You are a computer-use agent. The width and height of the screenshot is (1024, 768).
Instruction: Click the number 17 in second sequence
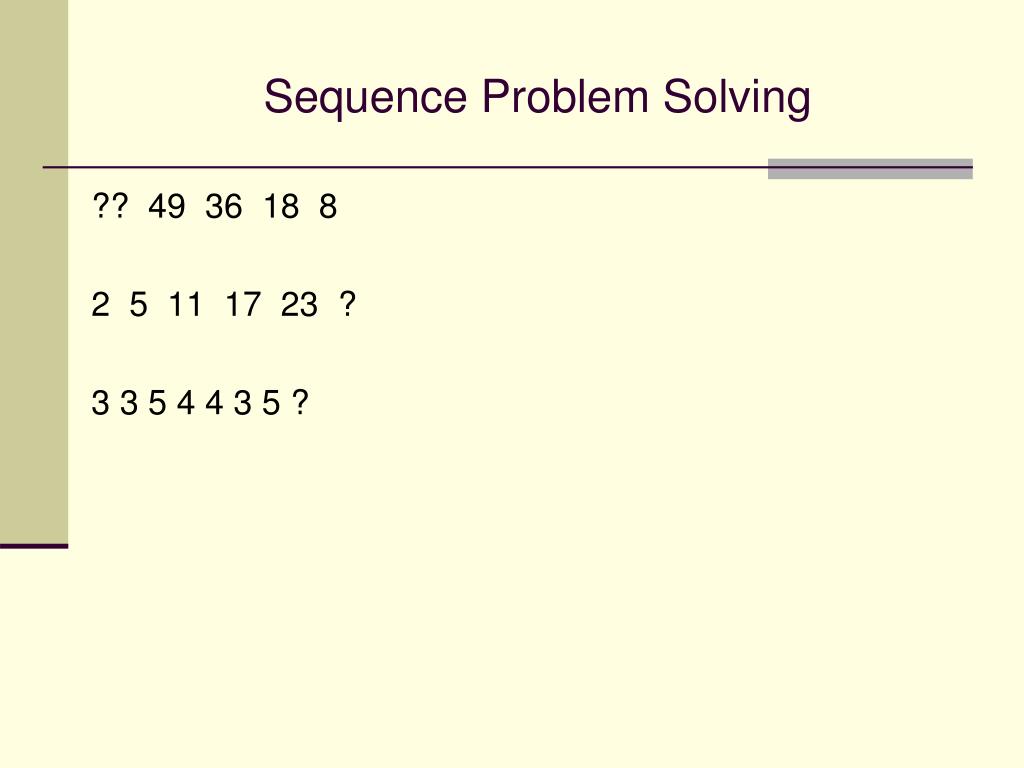(243, 304)
